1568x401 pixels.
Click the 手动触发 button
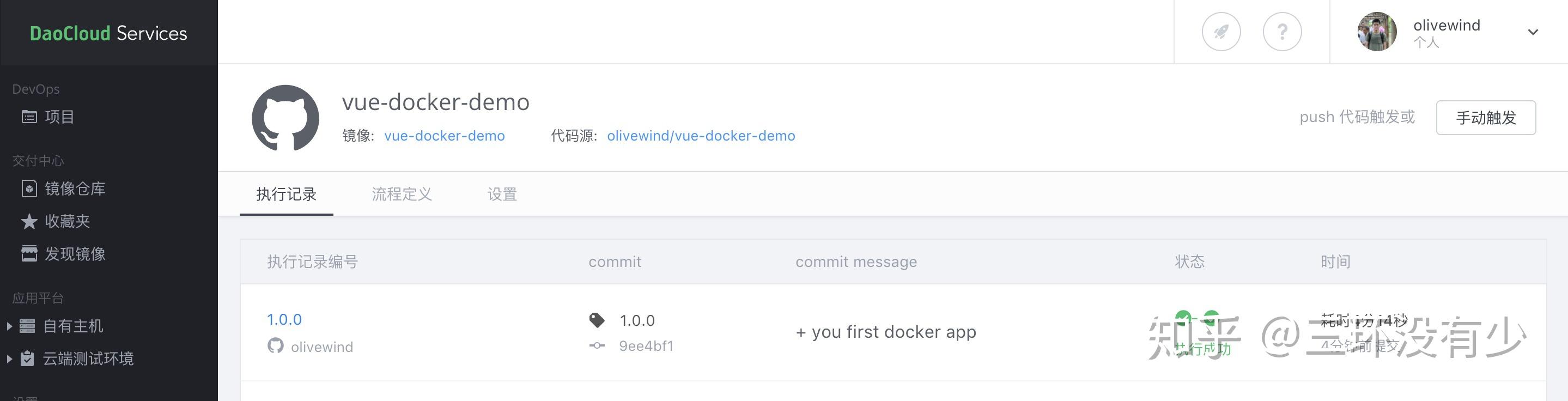pos(1485,118)
